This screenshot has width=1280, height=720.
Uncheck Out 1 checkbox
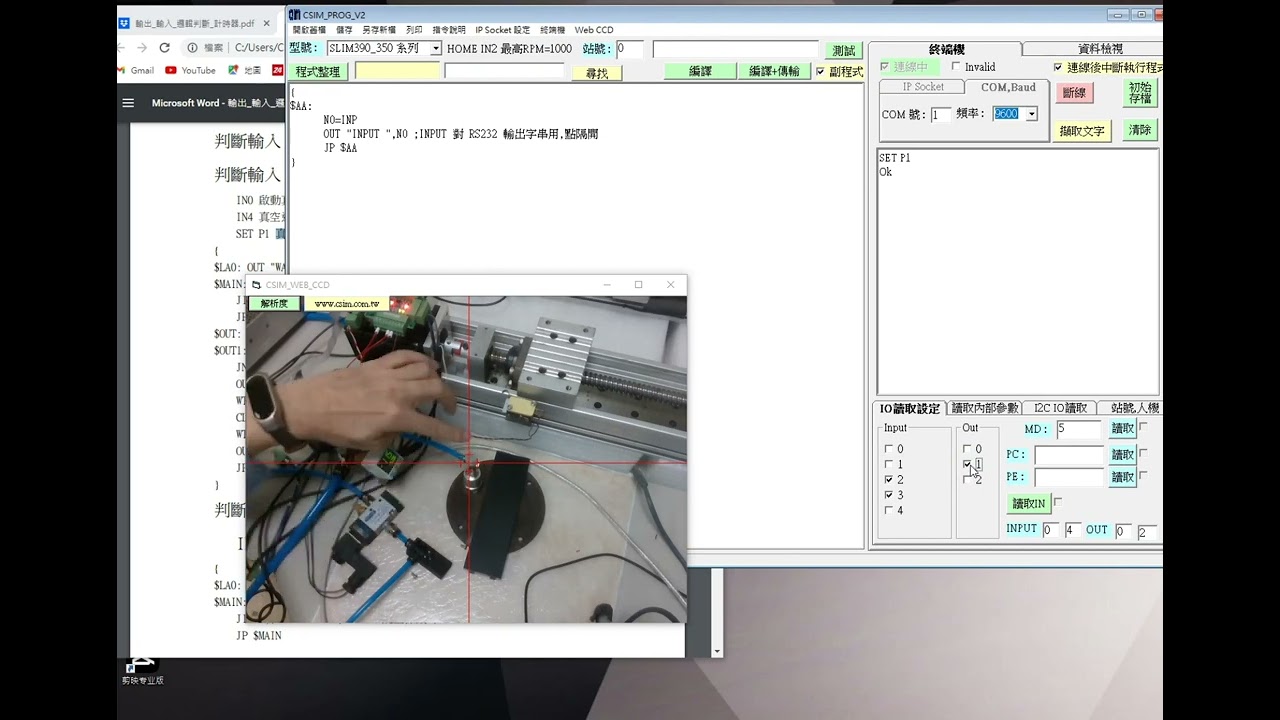[967, 464]
